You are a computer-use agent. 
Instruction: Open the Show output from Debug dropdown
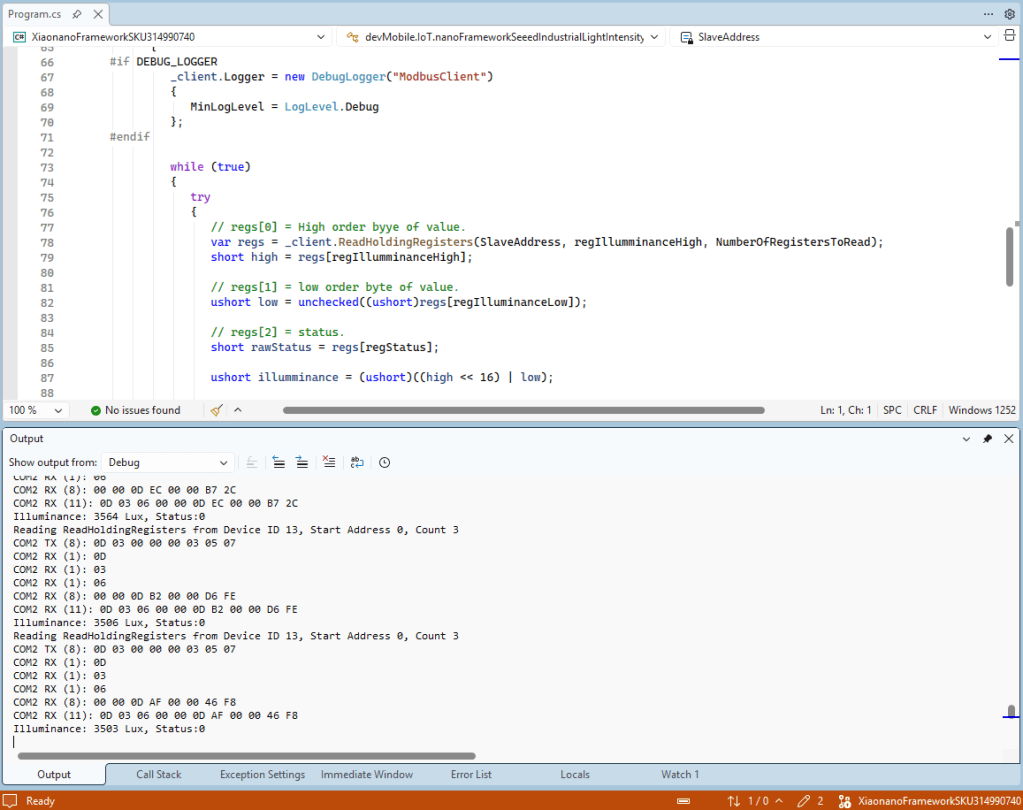[x=169, y=462]
